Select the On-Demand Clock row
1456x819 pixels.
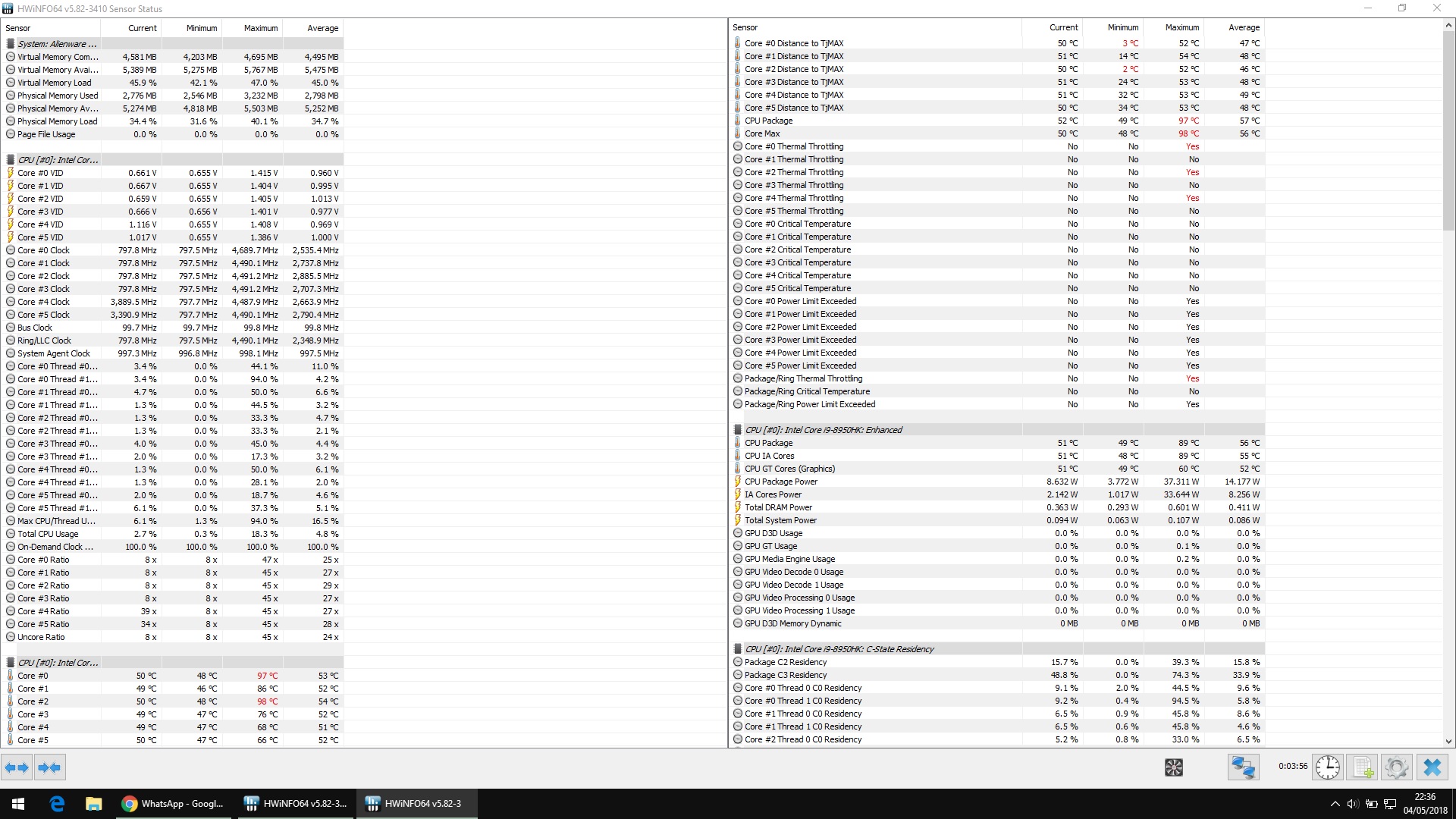pyautogui.click(x=173, y=547)
